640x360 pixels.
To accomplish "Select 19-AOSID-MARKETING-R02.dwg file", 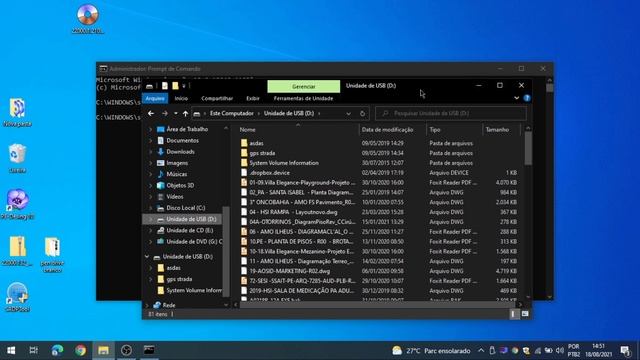I will coord(289,271).
